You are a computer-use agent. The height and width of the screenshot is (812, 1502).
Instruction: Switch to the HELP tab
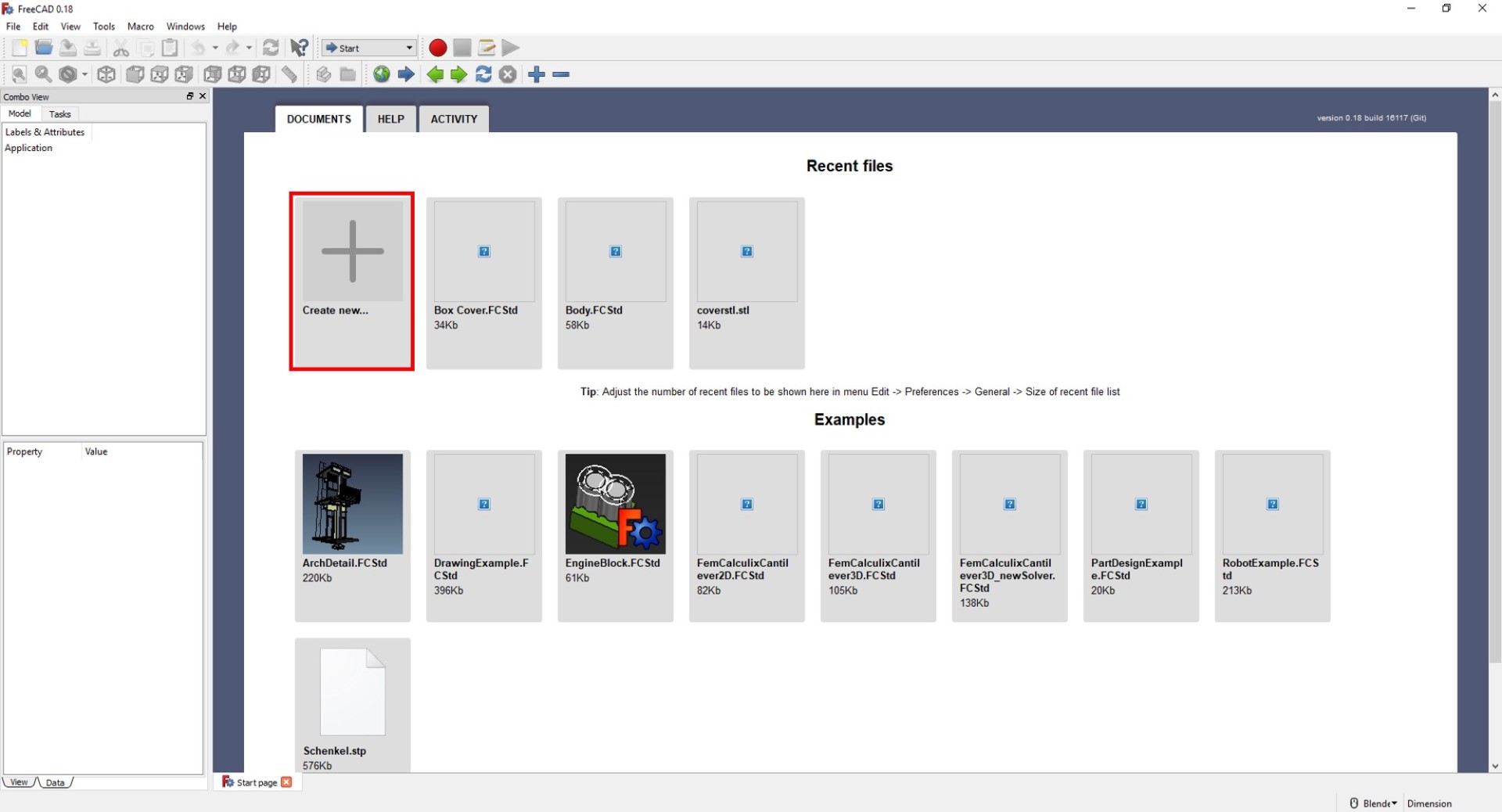pyautogui.click(x=391, y=119)
